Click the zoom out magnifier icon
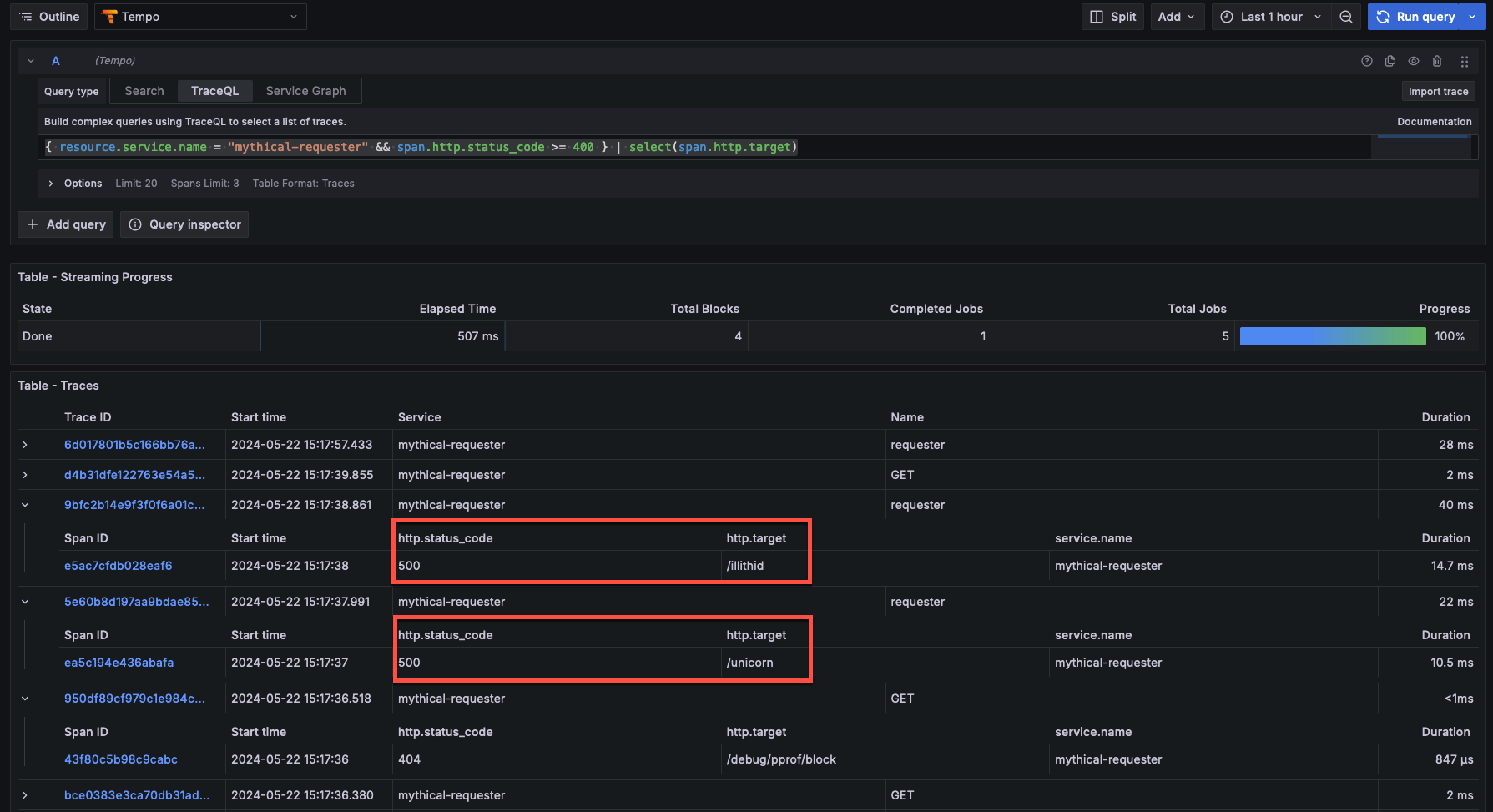Image resolution: width=1493 pixels, height=812 pixels. pos(1345,16)
